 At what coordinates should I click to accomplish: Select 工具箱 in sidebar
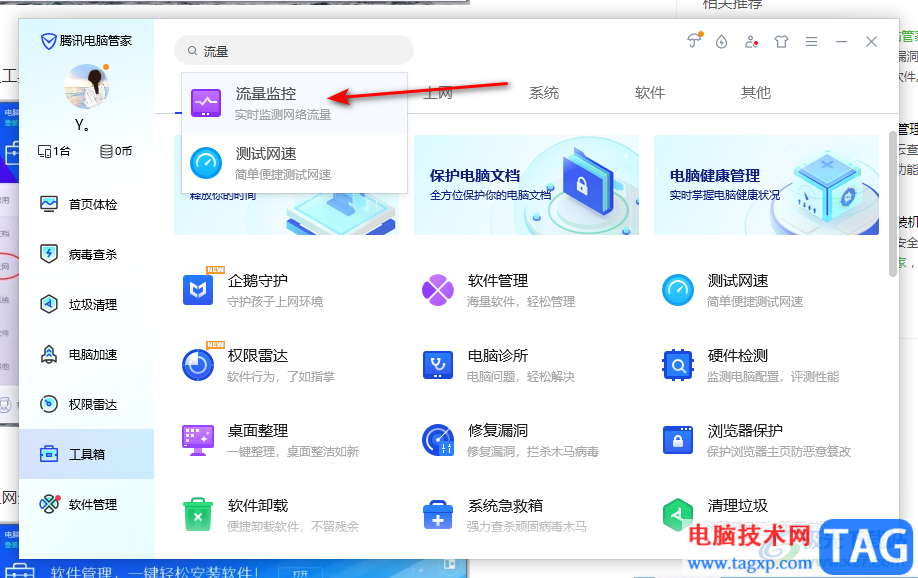[86, 454]
